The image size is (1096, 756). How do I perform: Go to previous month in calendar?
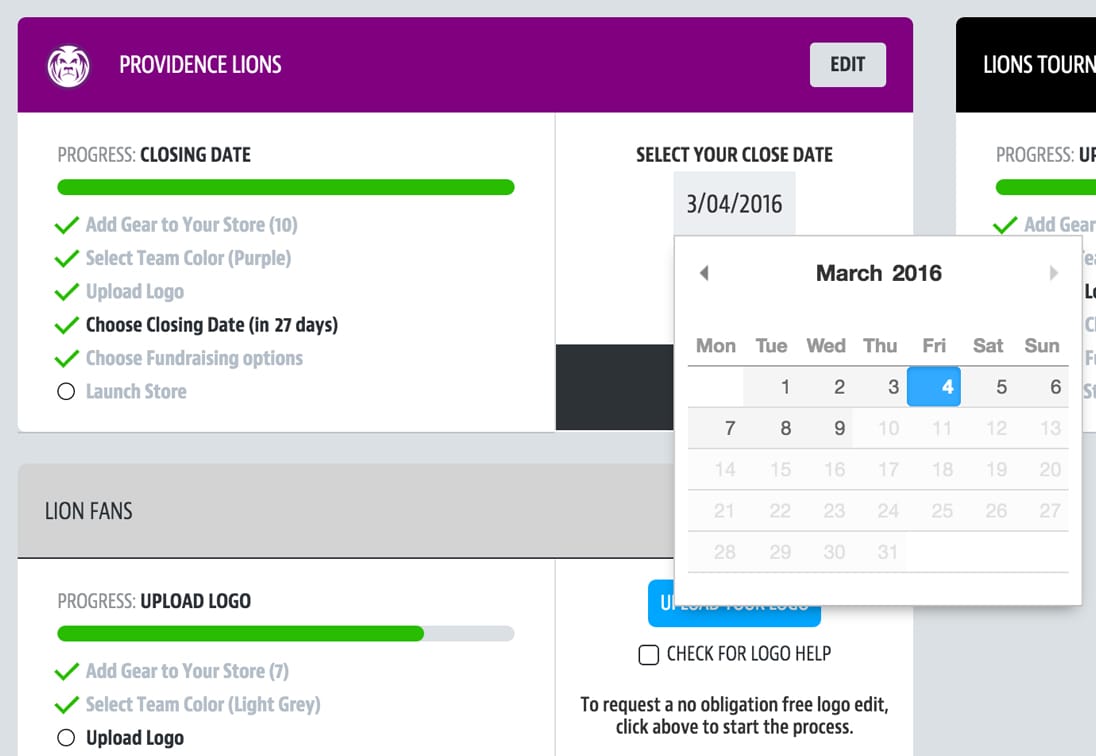704,272
